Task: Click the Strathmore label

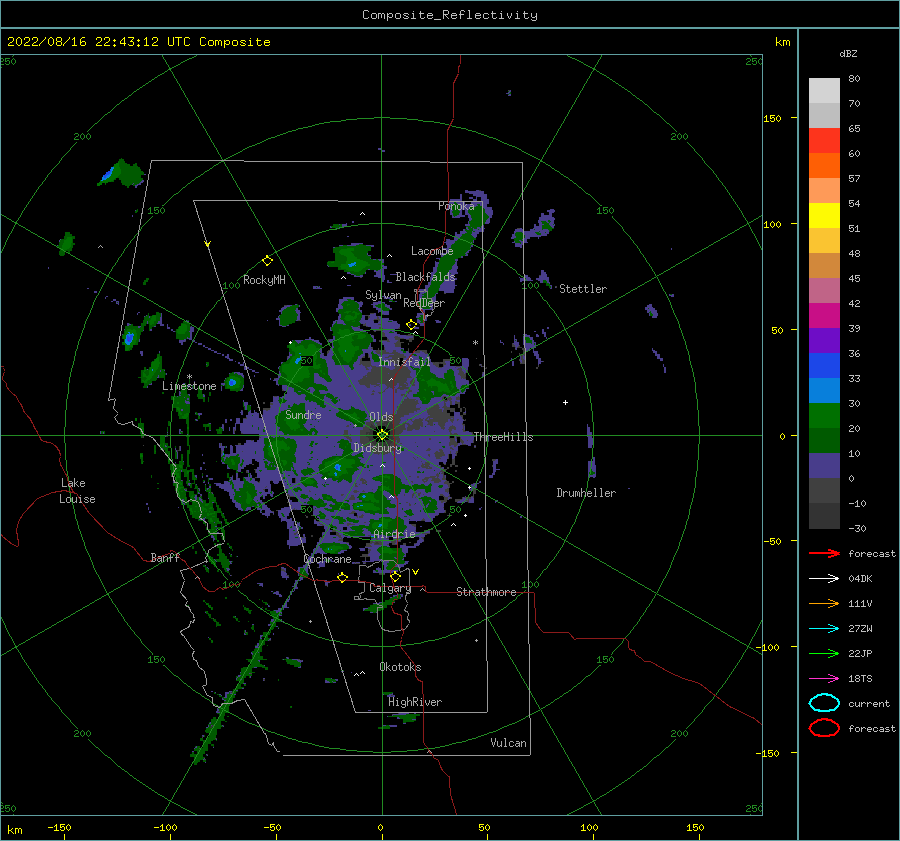Action: [x=486, y=592]
